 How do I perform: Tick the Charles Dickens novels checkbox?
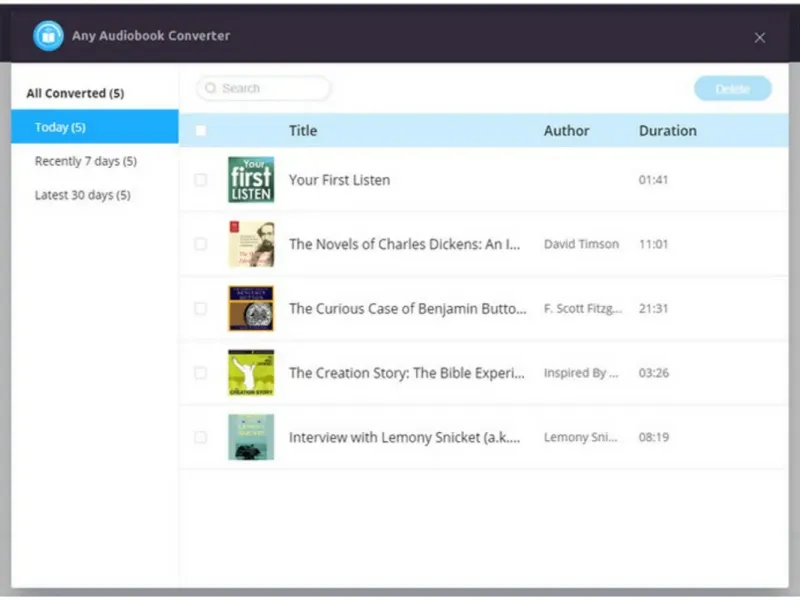pyautogui.click(x=201, y=244)
